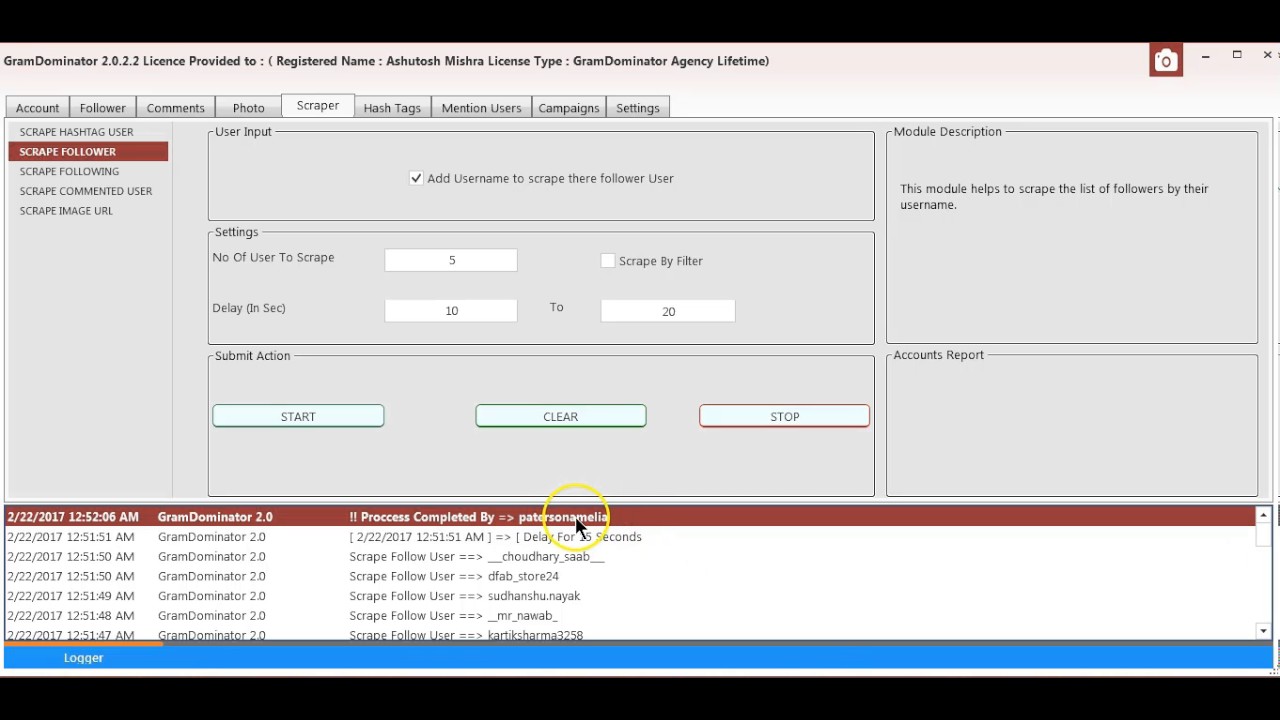Select the Process Completed log row

tap(631, 517)
